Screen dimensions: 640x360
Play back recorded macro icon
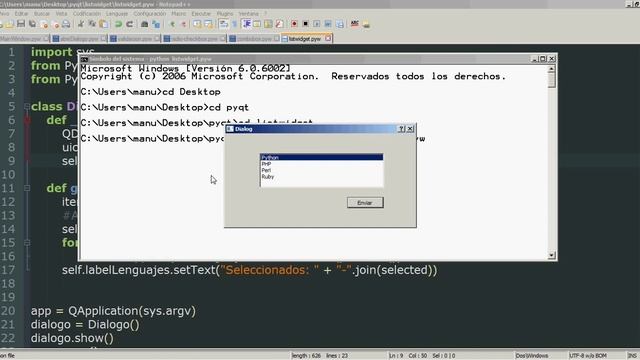click(x=317, y=24)
